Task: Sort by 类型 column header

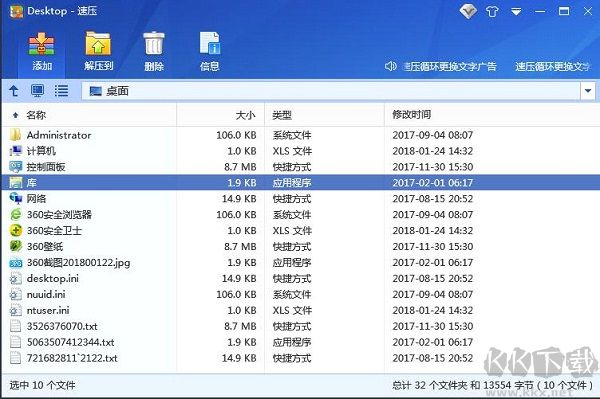Action: [282, 115]
